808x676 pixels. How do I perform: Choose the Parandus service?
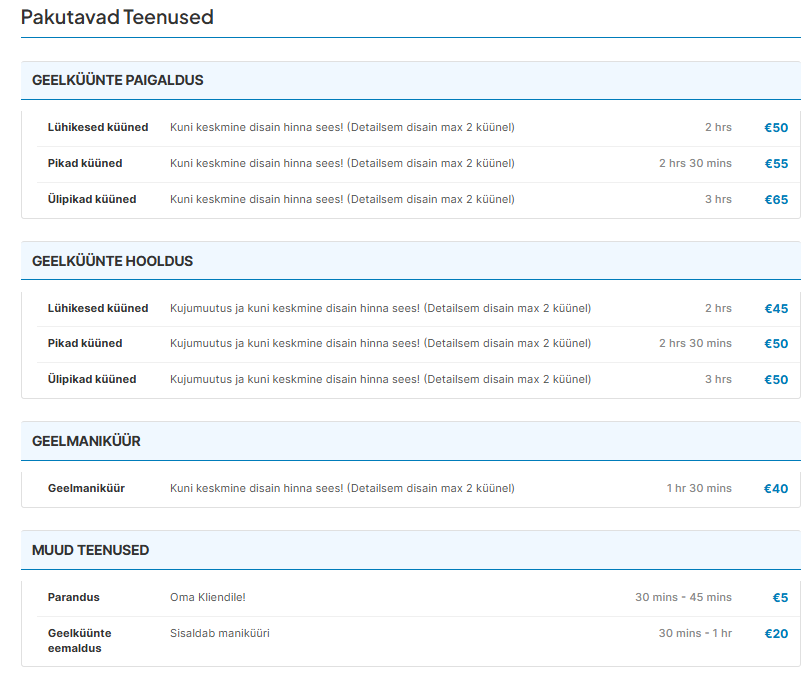point(74,597)
